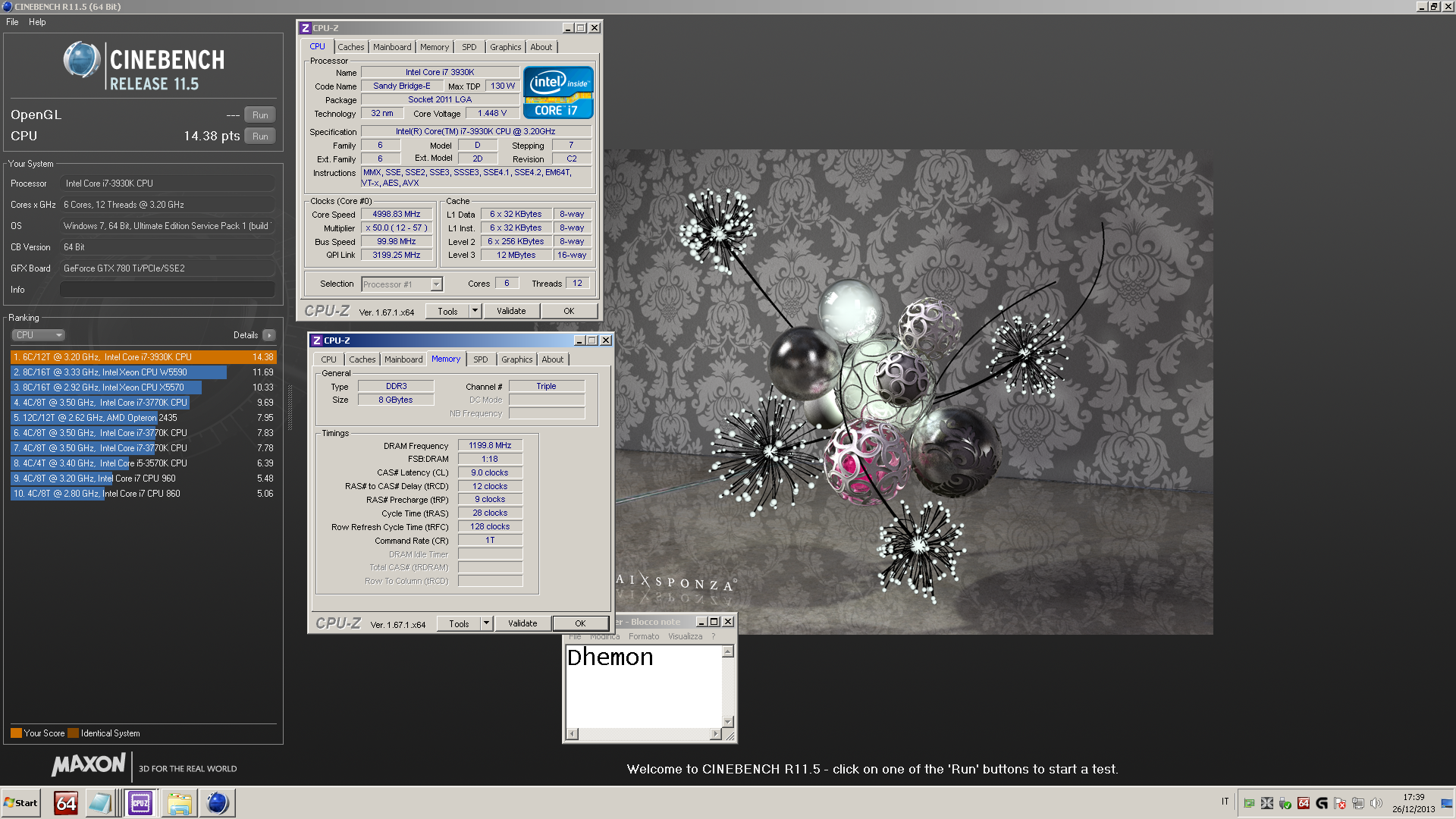Select ranking row Xeon CPU W5590
1456x819 pixels.
[143, 372]
